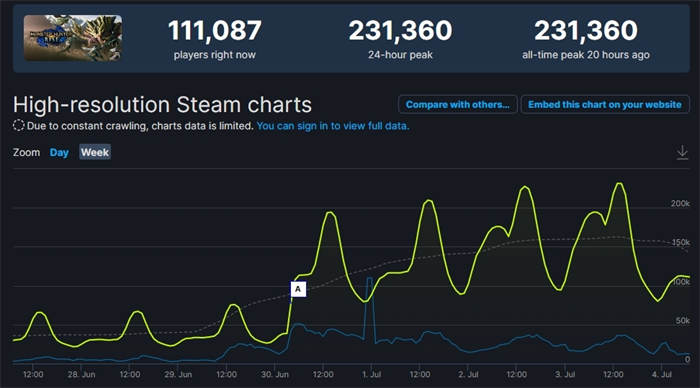The image size is (700, 388).
Task: Follow the sign in to view full data link
Action: 333,126
